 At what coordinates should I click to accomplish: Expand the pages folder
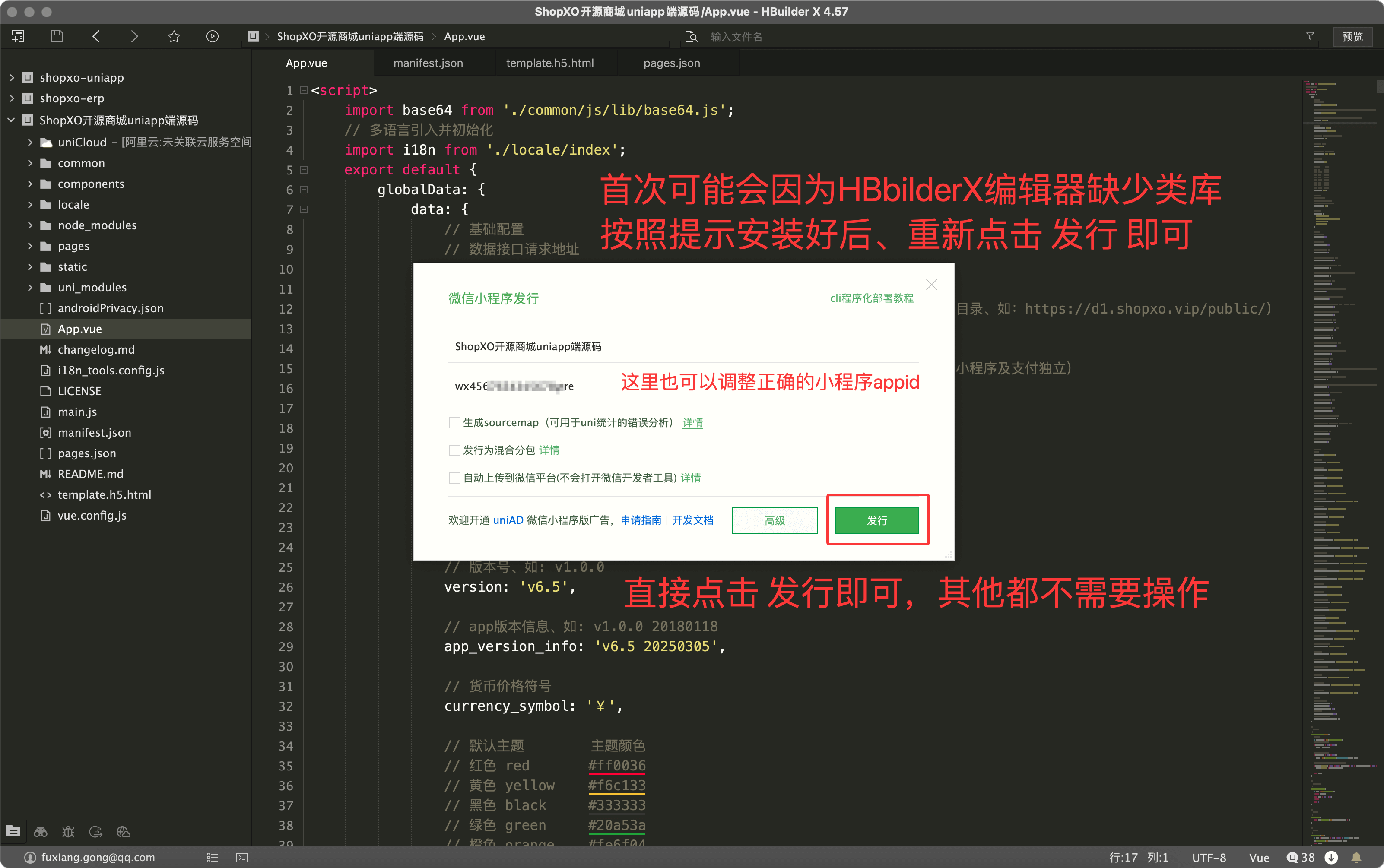click(x=30, y=246)
